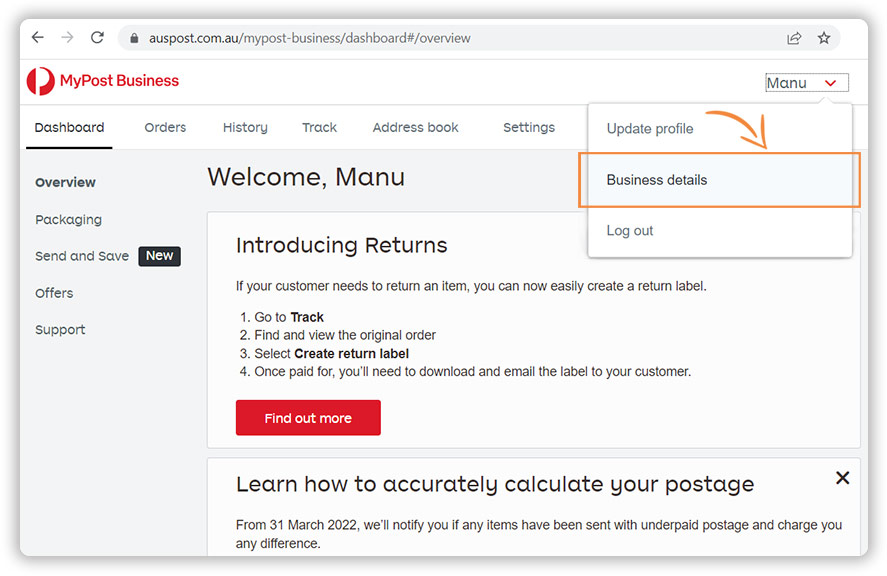
Task: Click the padlock site security icon
Action: [134, 38]
